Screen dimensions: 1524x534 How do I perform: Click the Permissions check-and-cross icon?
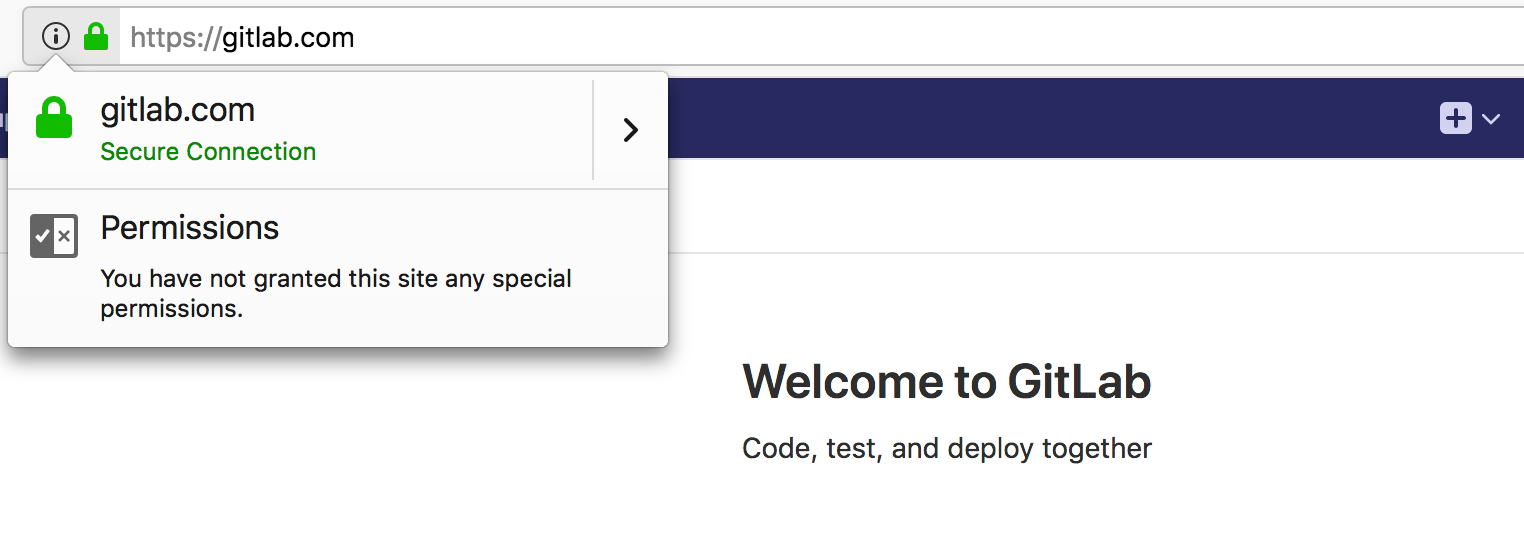[x=54, y=236]
